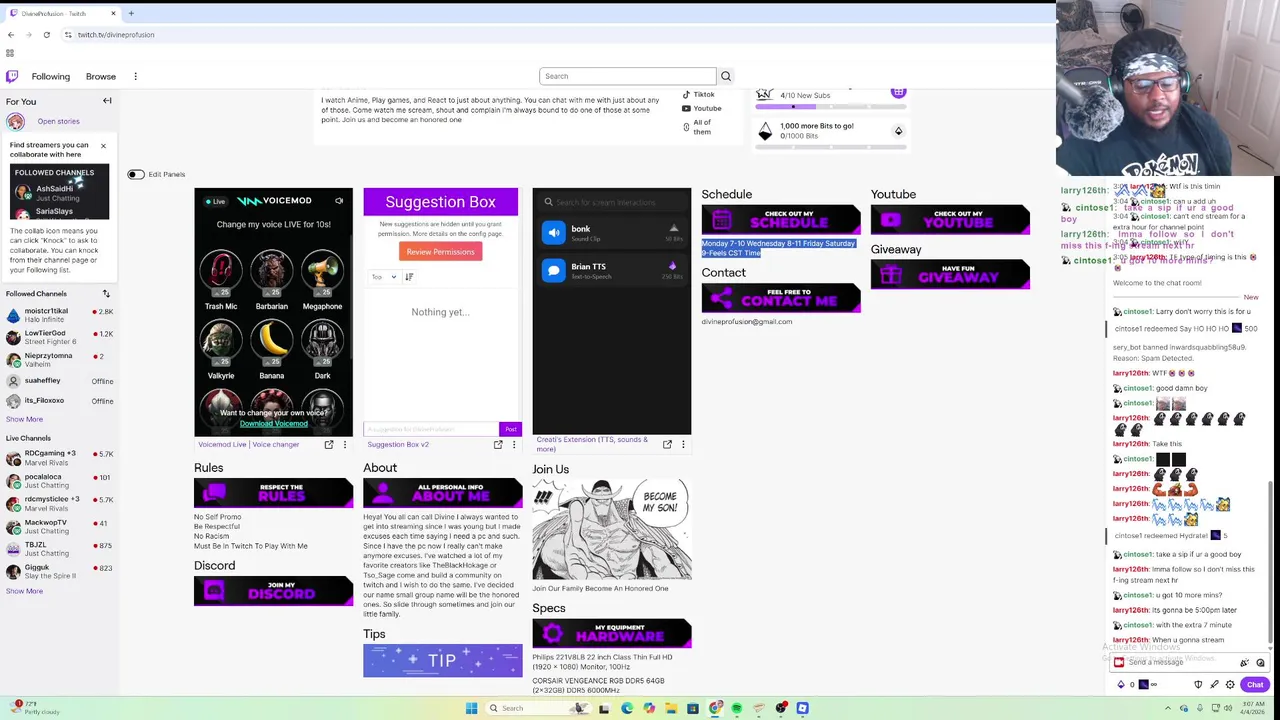Click the Twitch search field

(x=628, y=76)
